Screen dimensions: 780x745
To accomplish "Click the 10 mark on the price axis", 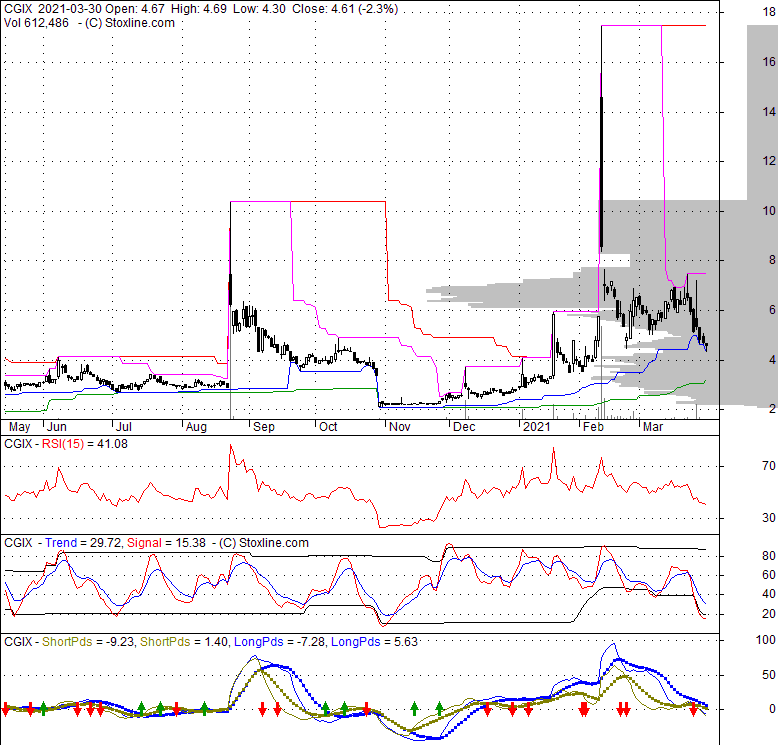I will pos(769,210).
